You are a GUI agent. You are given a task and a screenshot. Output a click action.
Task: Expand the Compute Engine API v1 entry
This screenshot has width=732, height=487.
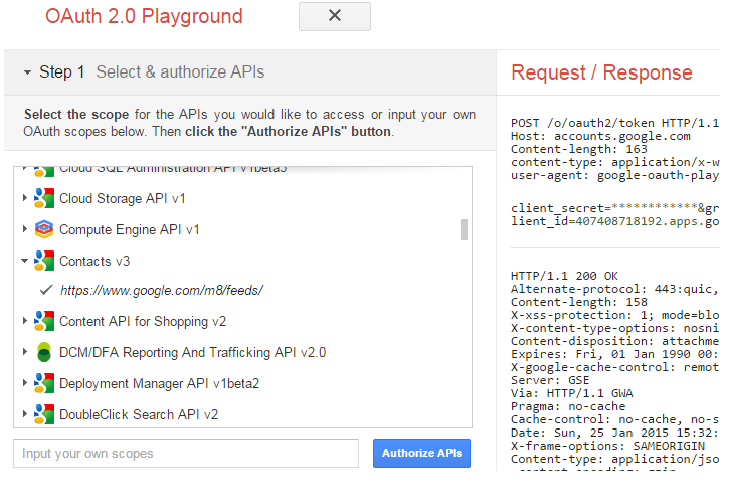coord(25,229)
